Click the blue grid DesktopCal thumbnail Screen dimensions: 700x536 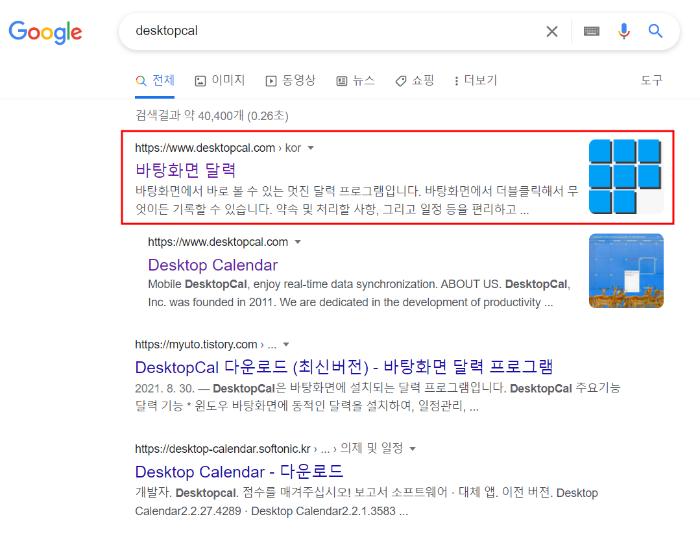pos(626,176)
